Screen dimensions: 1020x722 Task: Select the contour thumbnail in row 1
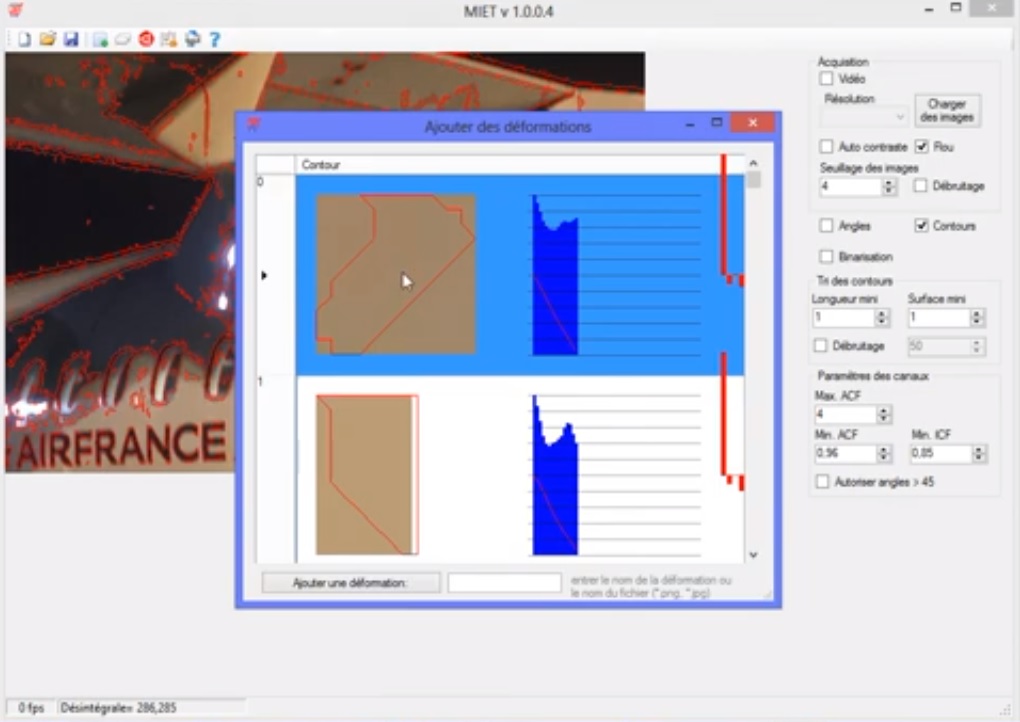point(366,474)
